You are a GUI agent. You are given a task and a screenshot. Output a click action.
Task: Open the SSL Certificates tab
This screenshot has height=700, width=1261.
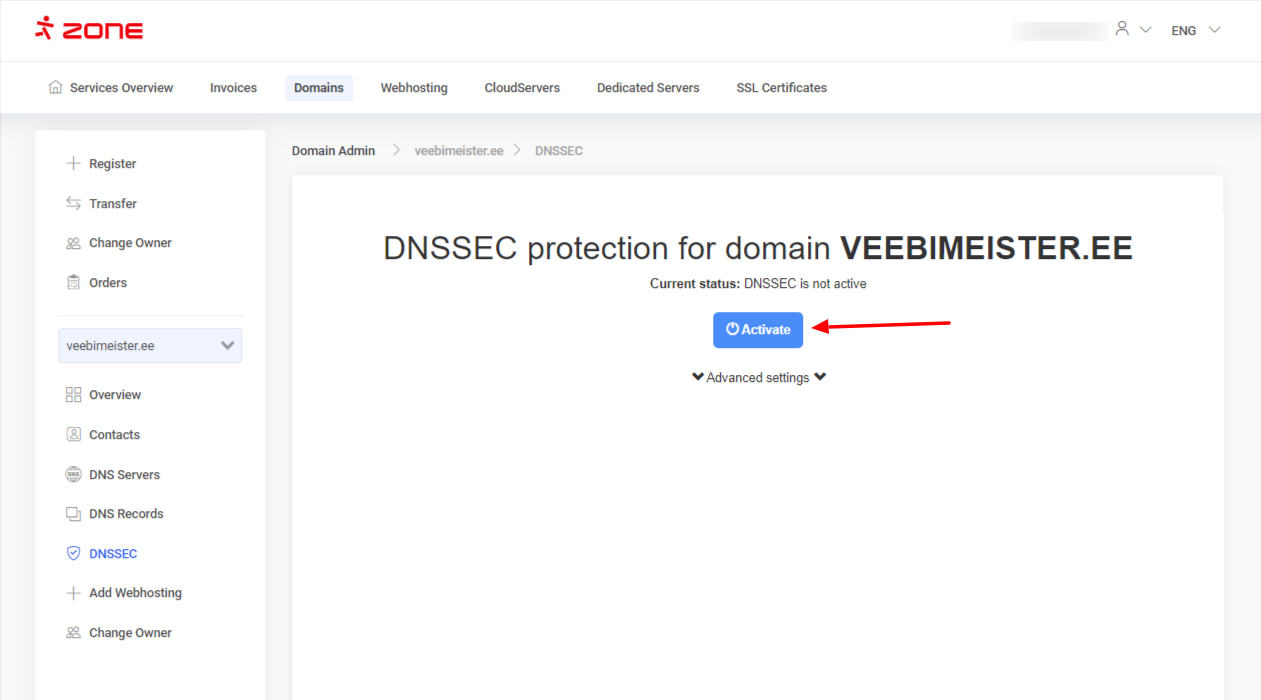click(x=781, y=88)
